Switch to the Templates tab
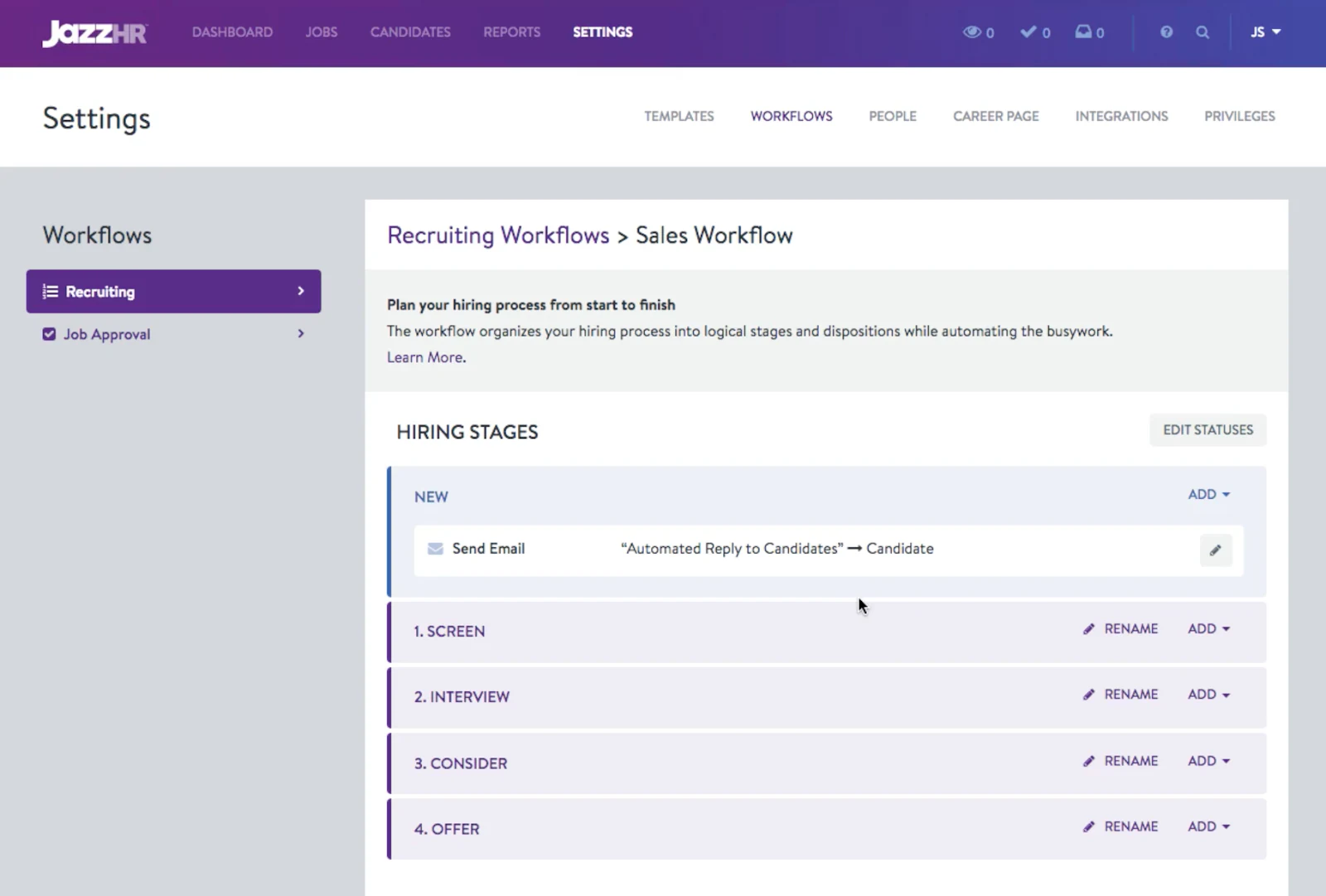Viewport: 1326px width, 896px height. tap(679, 116)
